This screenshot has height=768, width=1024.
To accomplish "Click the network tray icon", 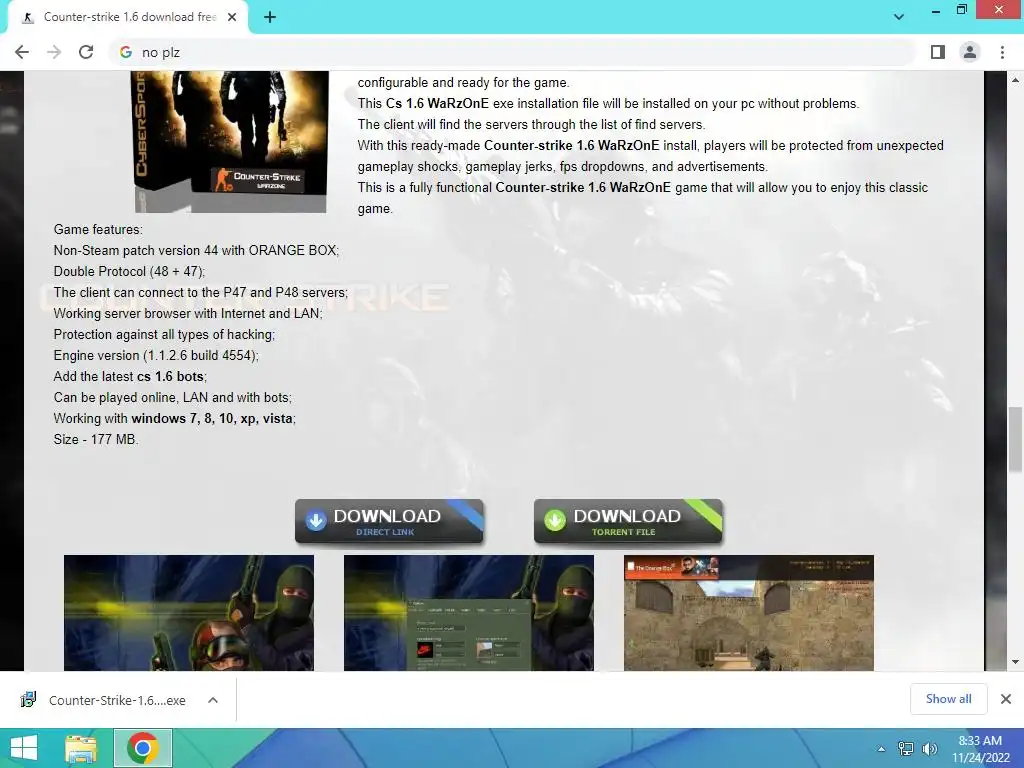I will (906, 749).
